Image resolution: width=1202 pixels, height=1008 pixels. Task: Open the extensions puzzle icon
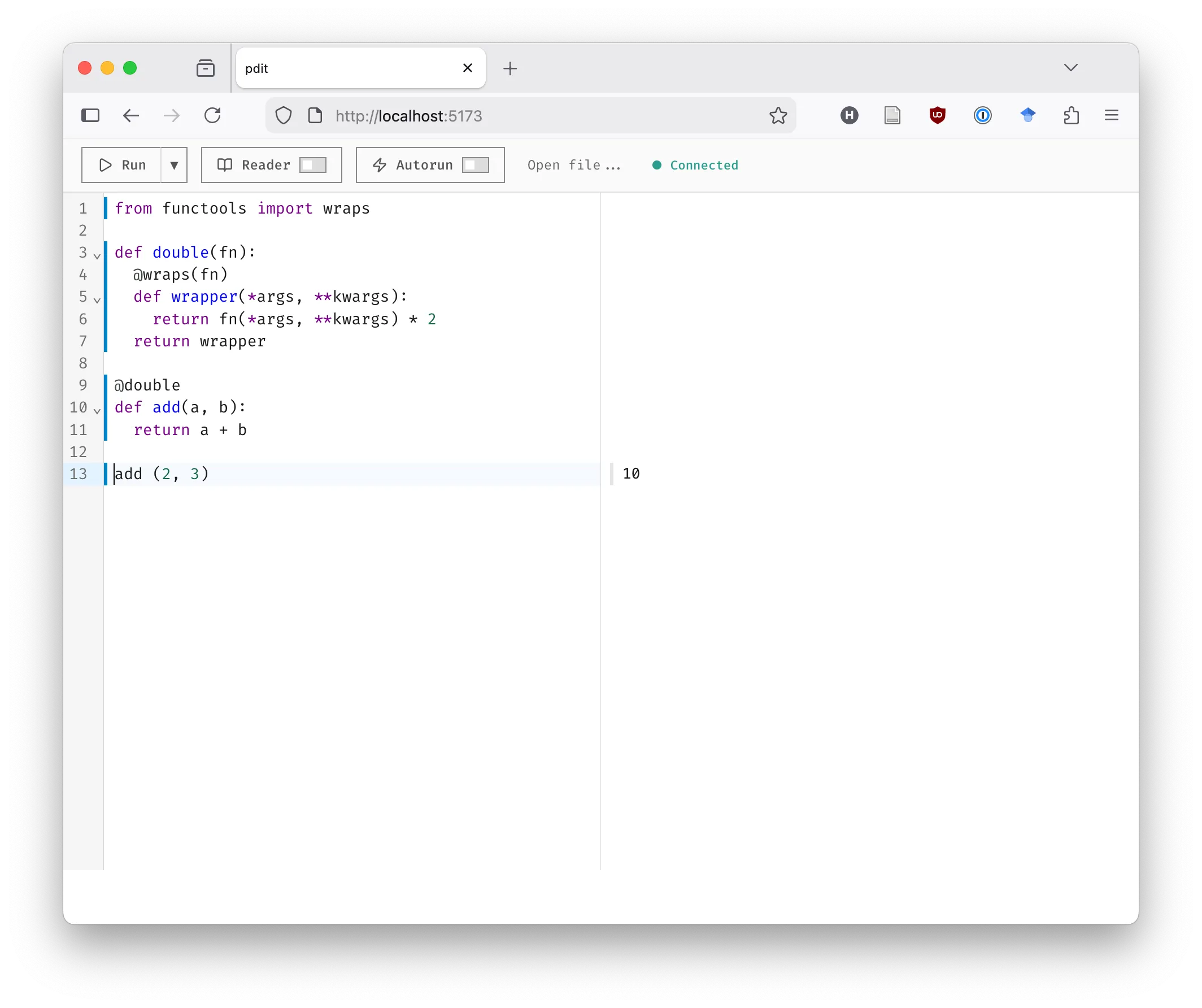point(1072,115)
